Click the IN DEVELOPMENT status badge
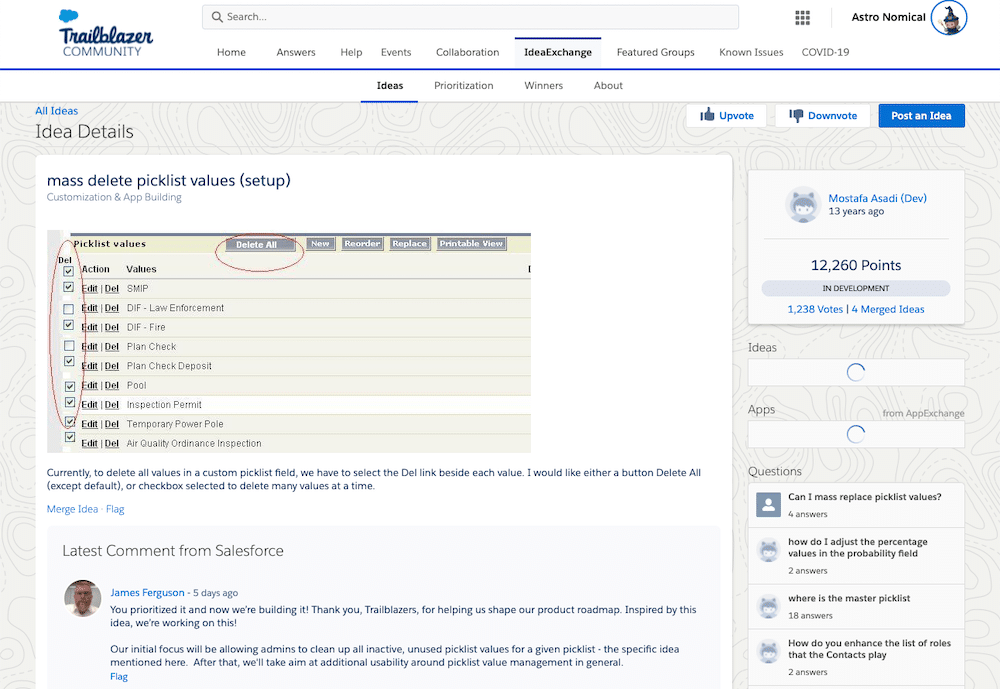Screen dimensions: 1000x689 tap(856, 288)
